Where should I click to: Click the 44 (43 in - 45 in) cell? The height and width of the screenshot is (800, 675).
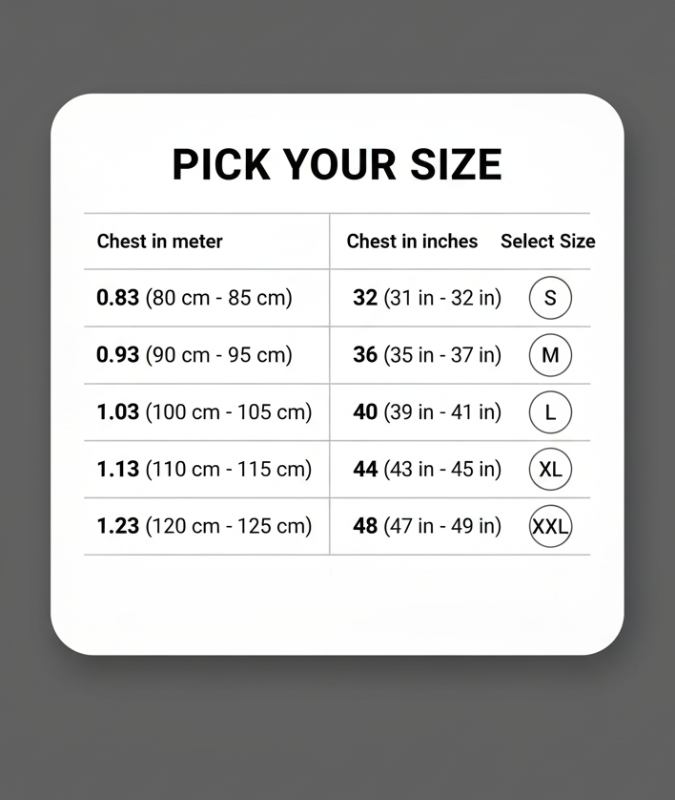(x=427, y=469)
